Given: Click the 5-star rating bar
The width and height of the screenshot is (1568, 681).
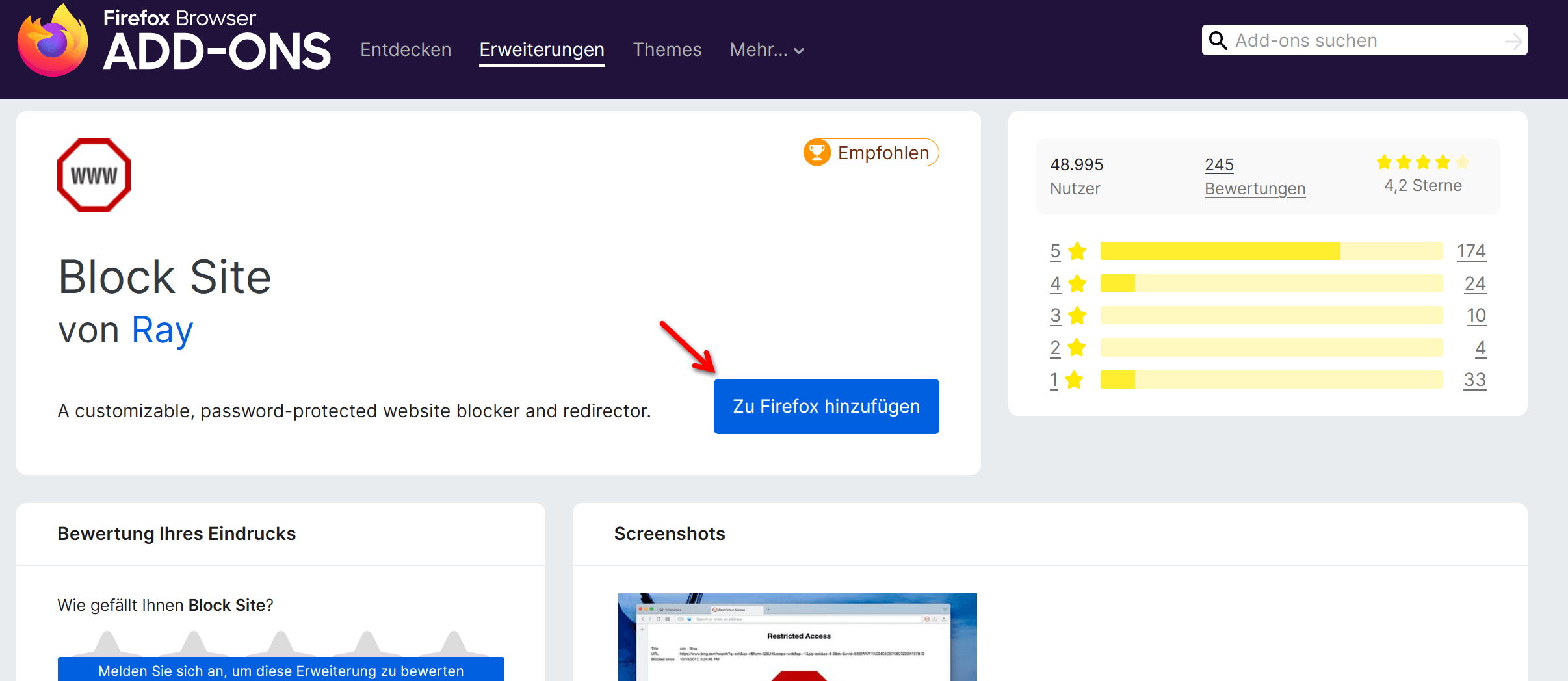Looking at the screenshot, I should point(1272,251).
